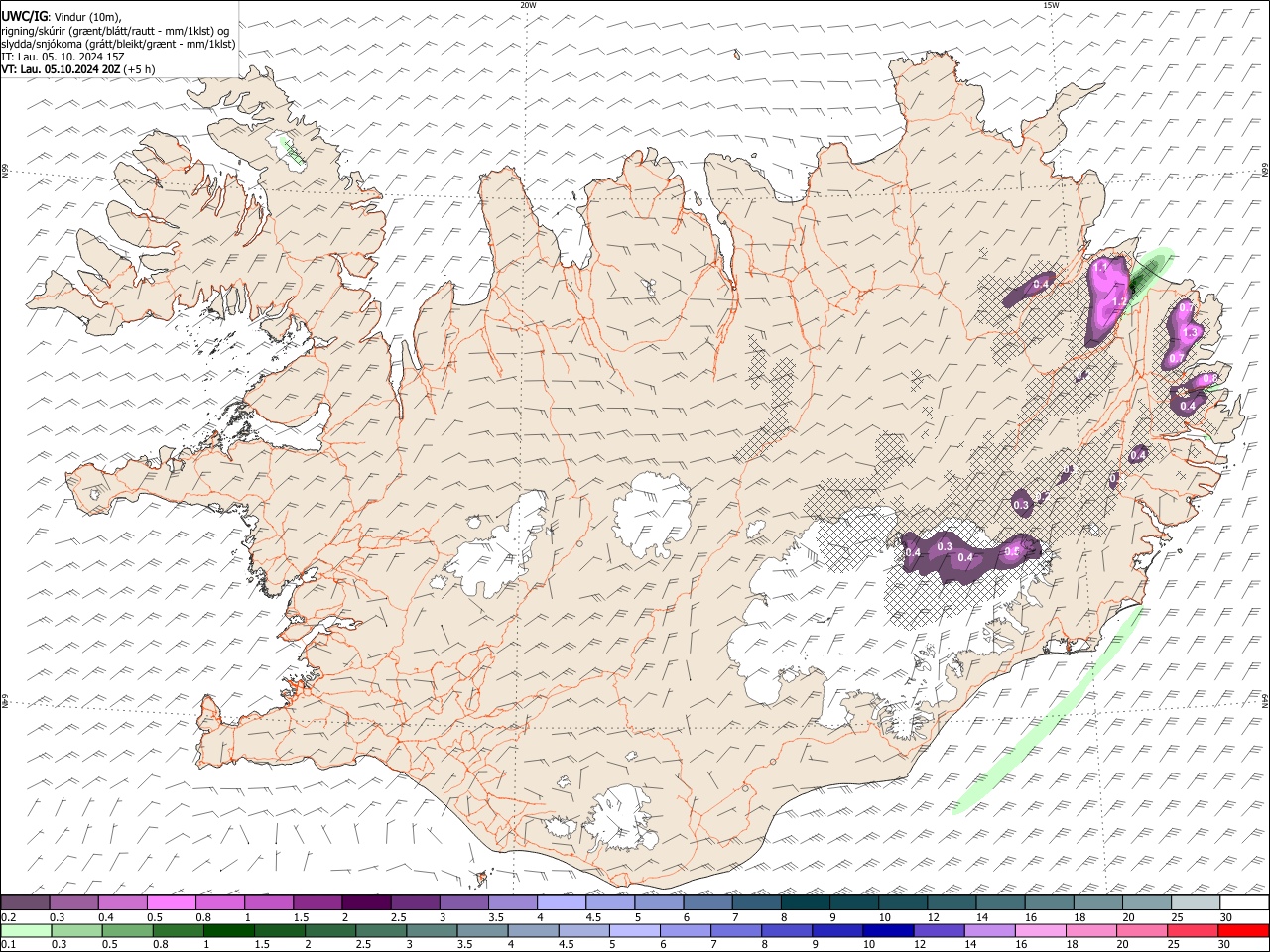Click the dark teal 8 snow legend swatch

(x=806, y=903)
